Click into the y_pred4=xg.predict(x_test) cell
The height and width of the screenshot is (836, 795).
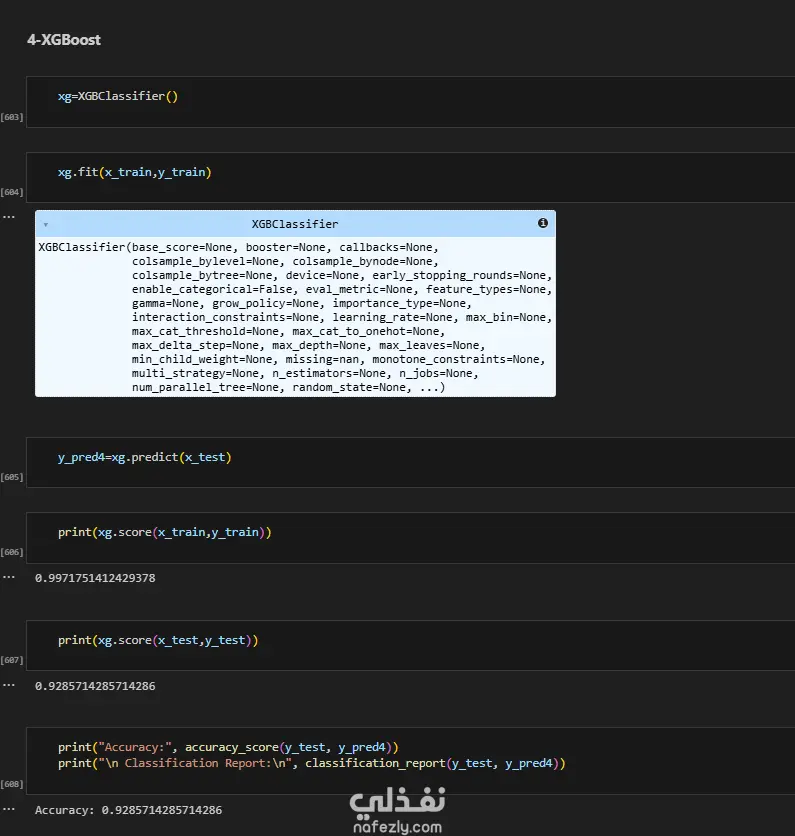(411, 462)
